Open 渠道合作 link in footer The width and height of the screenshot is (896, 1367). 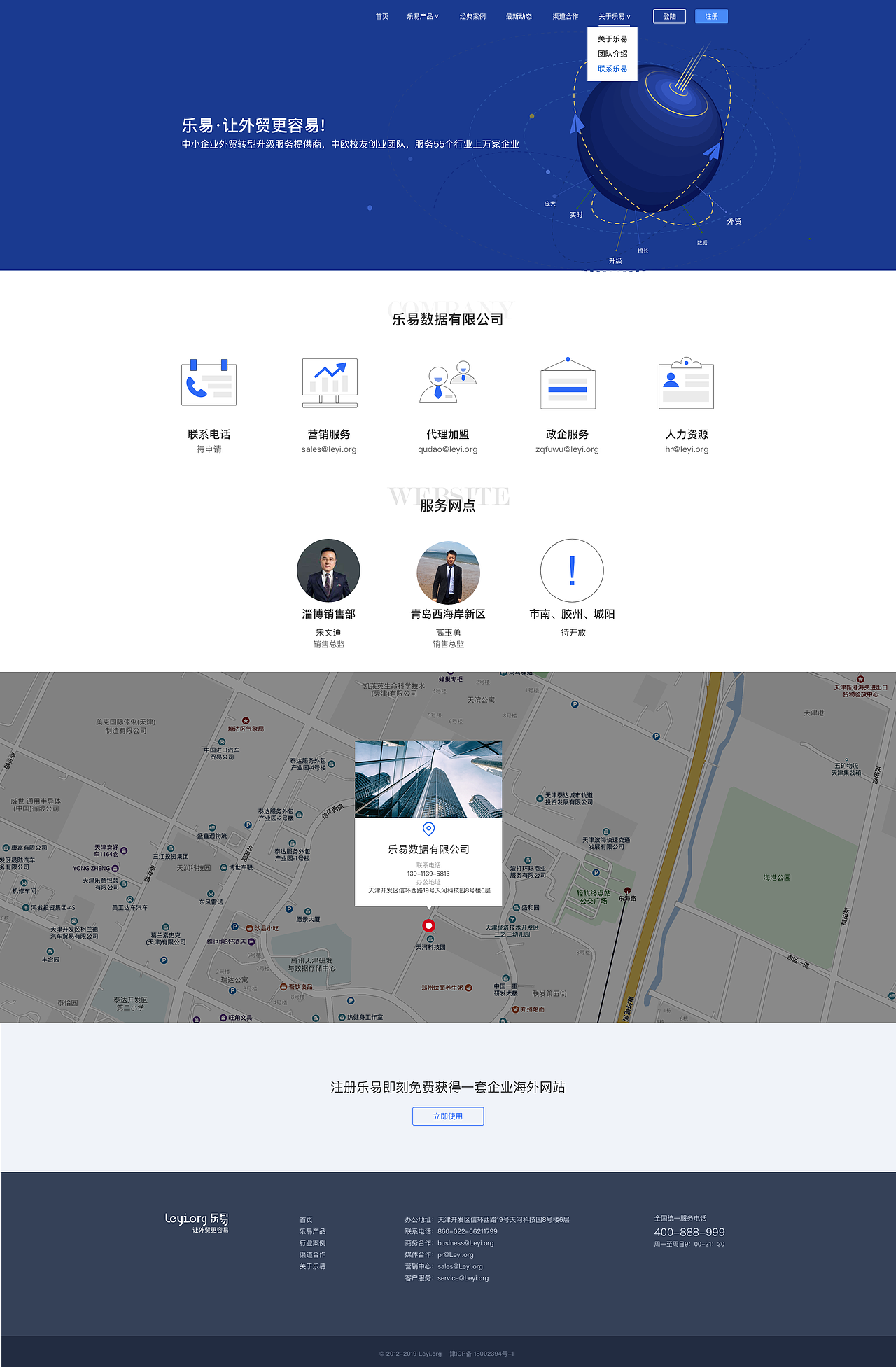[312, 1254]
